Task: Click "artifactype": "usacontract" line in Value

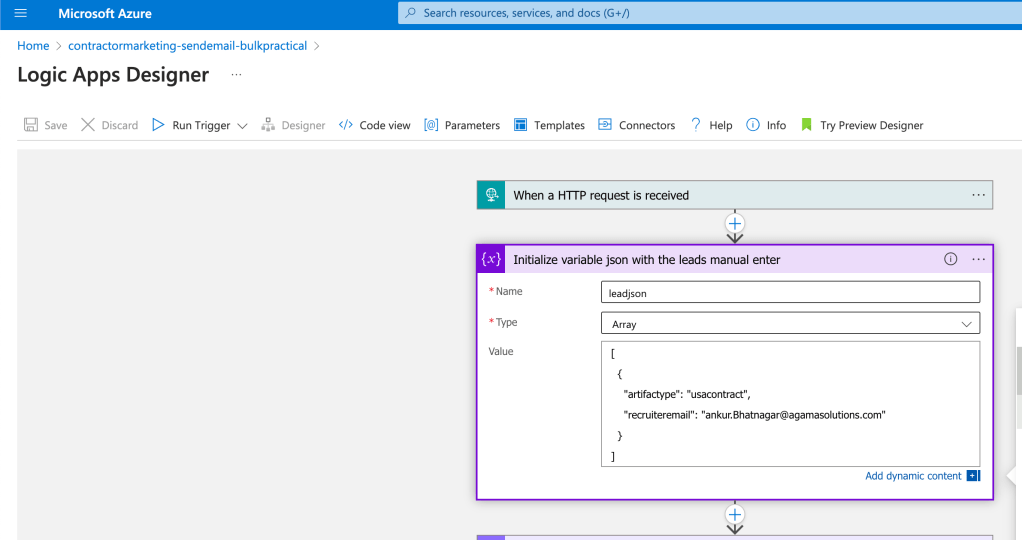Action: point(687,395)
